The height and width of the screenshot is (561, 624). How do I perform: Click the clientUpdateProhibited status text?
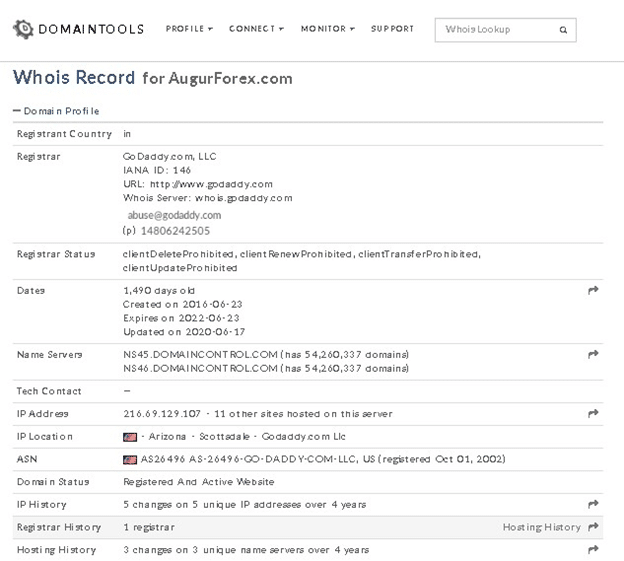click(x=180, y=268)
